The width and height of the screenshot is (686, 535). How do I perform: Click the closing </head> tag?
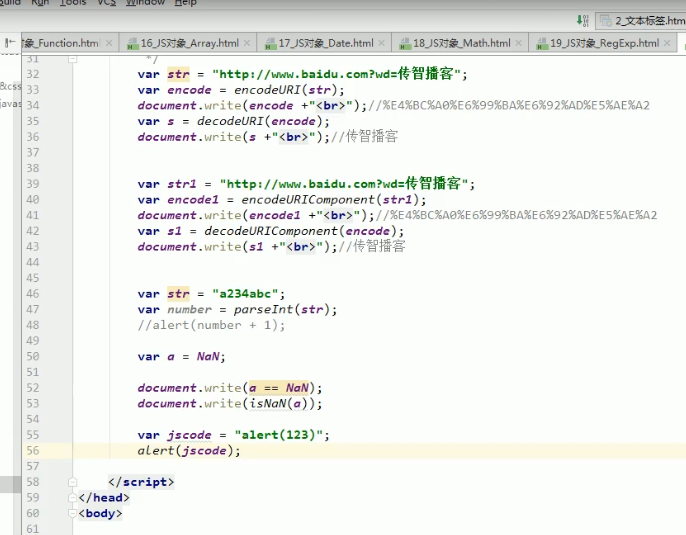click(x=104, y=498)
